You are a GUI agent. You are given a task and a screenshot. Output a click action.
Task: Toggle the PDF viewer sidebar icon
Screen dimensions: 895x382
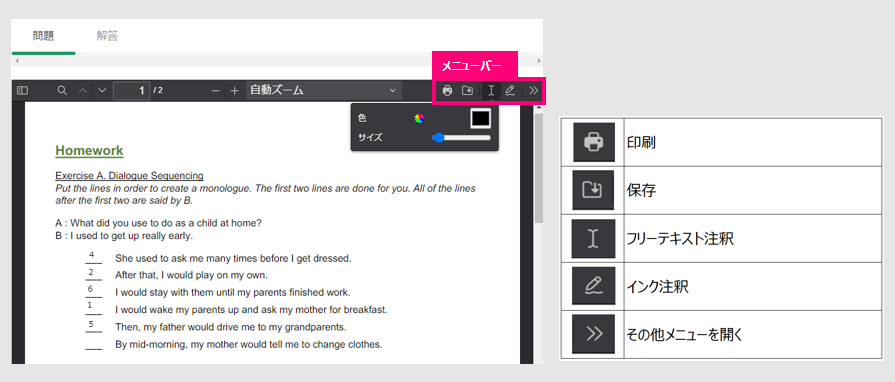click(22, 90)
